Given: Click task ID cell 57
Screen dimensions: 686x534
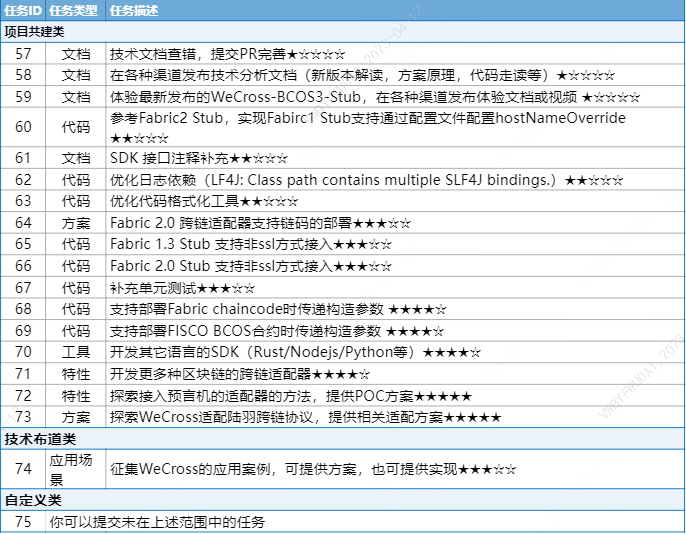Looking at the screenshot, I should point(23,54).
